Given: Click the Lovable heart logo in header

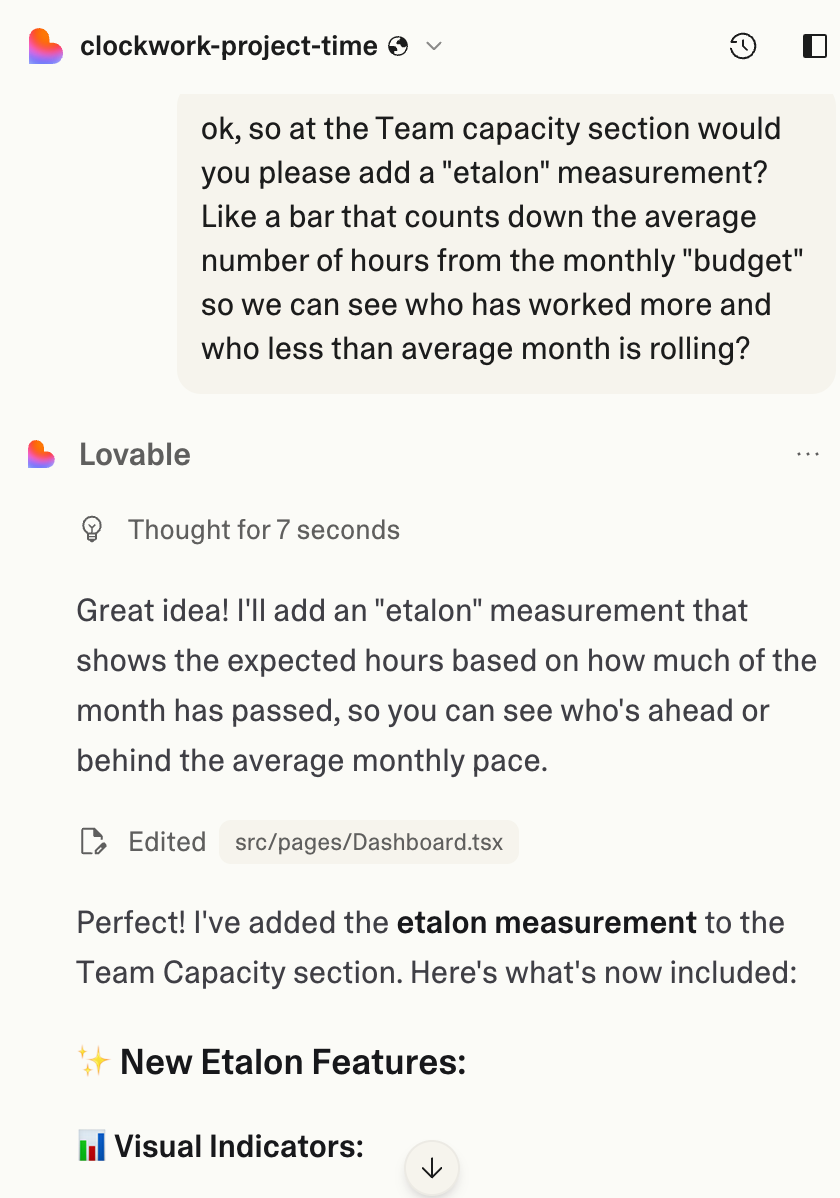Looking at the screenshot, I should 45,47.
